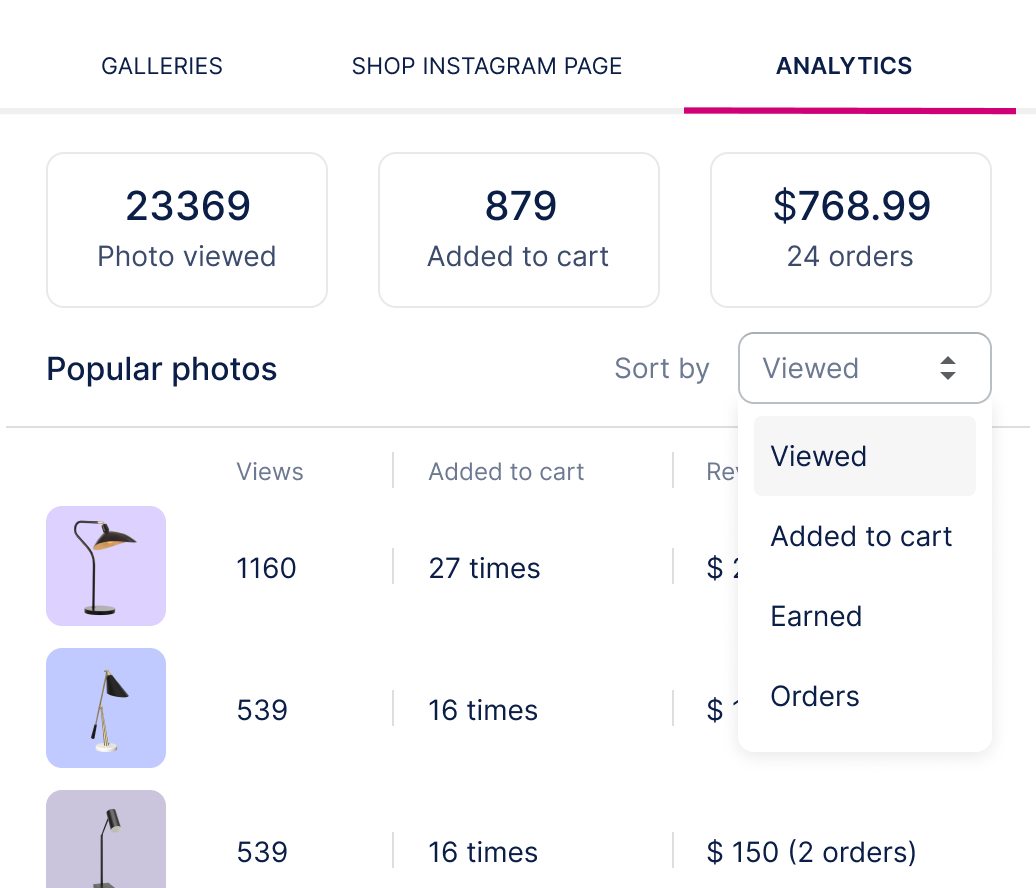Click the 23369 Photo viewed stat card
Viewport: 1036px width, 888px height.
[187, 229]
